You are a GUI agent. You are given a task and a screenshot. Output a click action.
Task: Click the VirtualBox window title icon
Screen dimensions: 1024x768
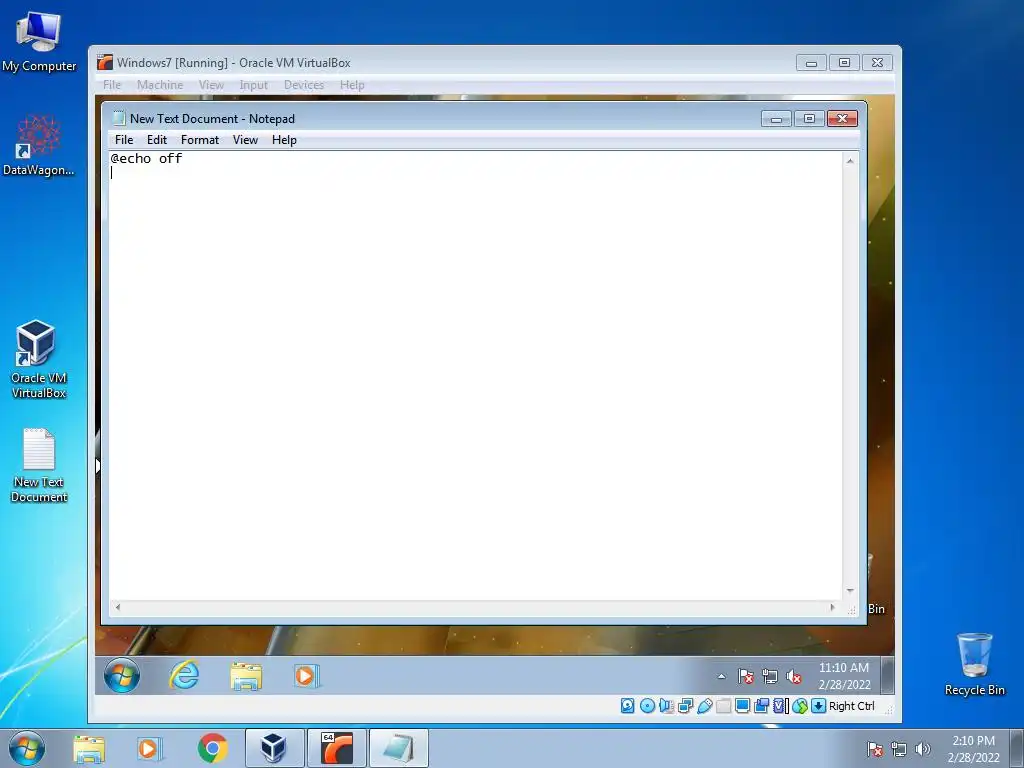click(x=104, y=63)
